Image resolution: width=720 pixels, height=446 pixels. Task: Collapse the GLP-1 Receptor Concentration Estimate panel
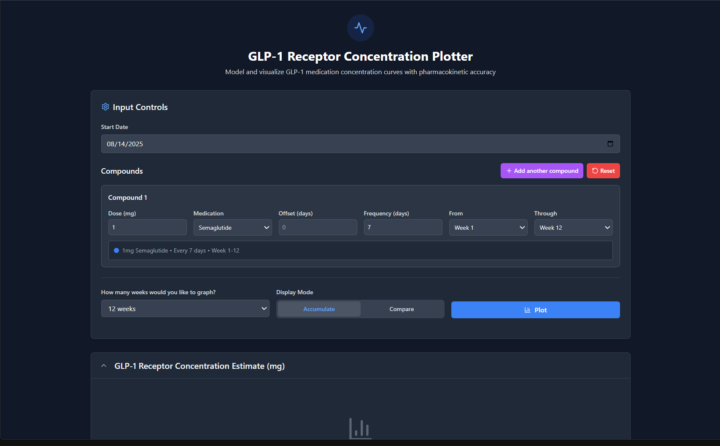point(103,367)
